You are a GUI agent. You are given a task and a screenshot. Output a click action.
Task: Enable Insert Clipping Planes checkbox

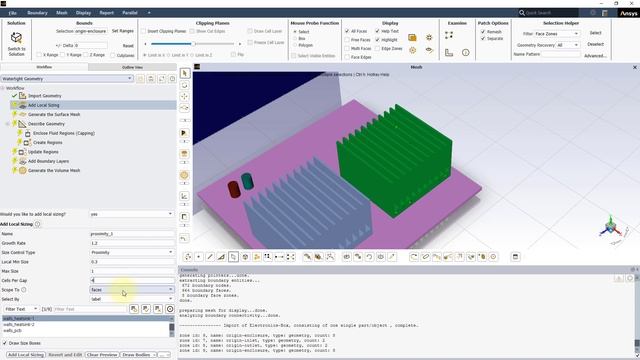point(143,31)
